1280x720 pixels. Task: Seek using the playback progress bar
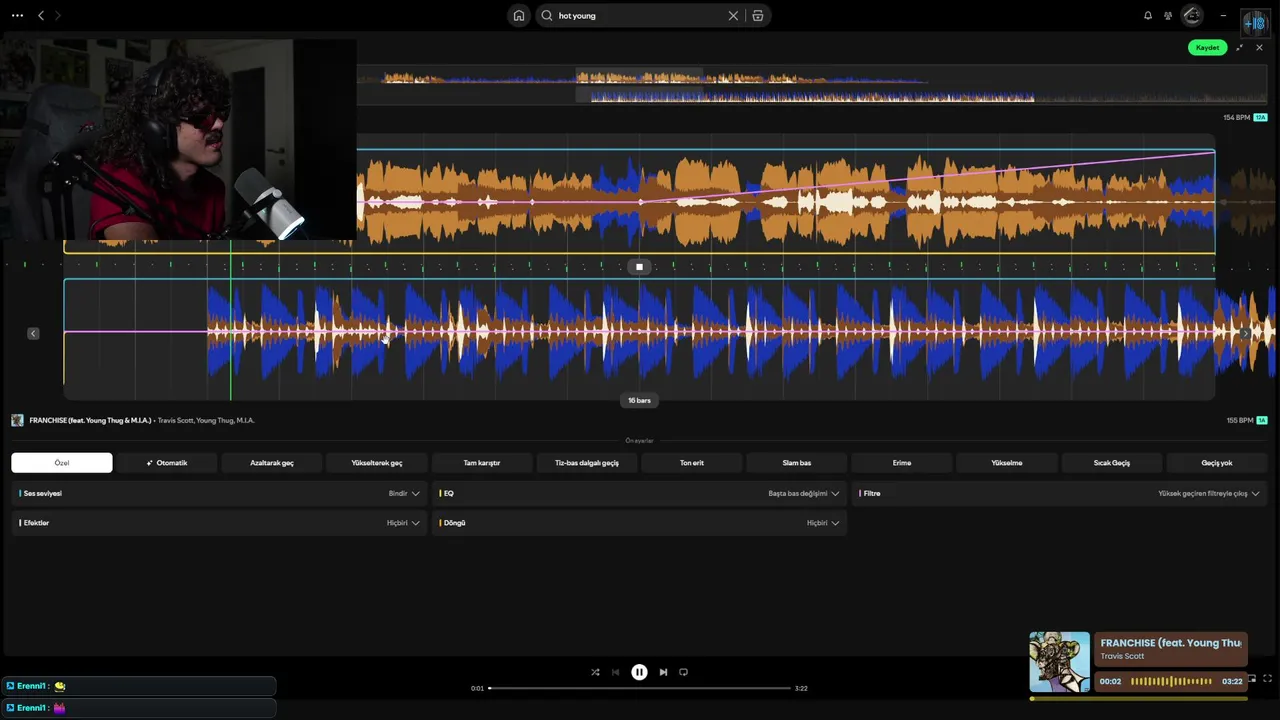(x=639, y=688)
